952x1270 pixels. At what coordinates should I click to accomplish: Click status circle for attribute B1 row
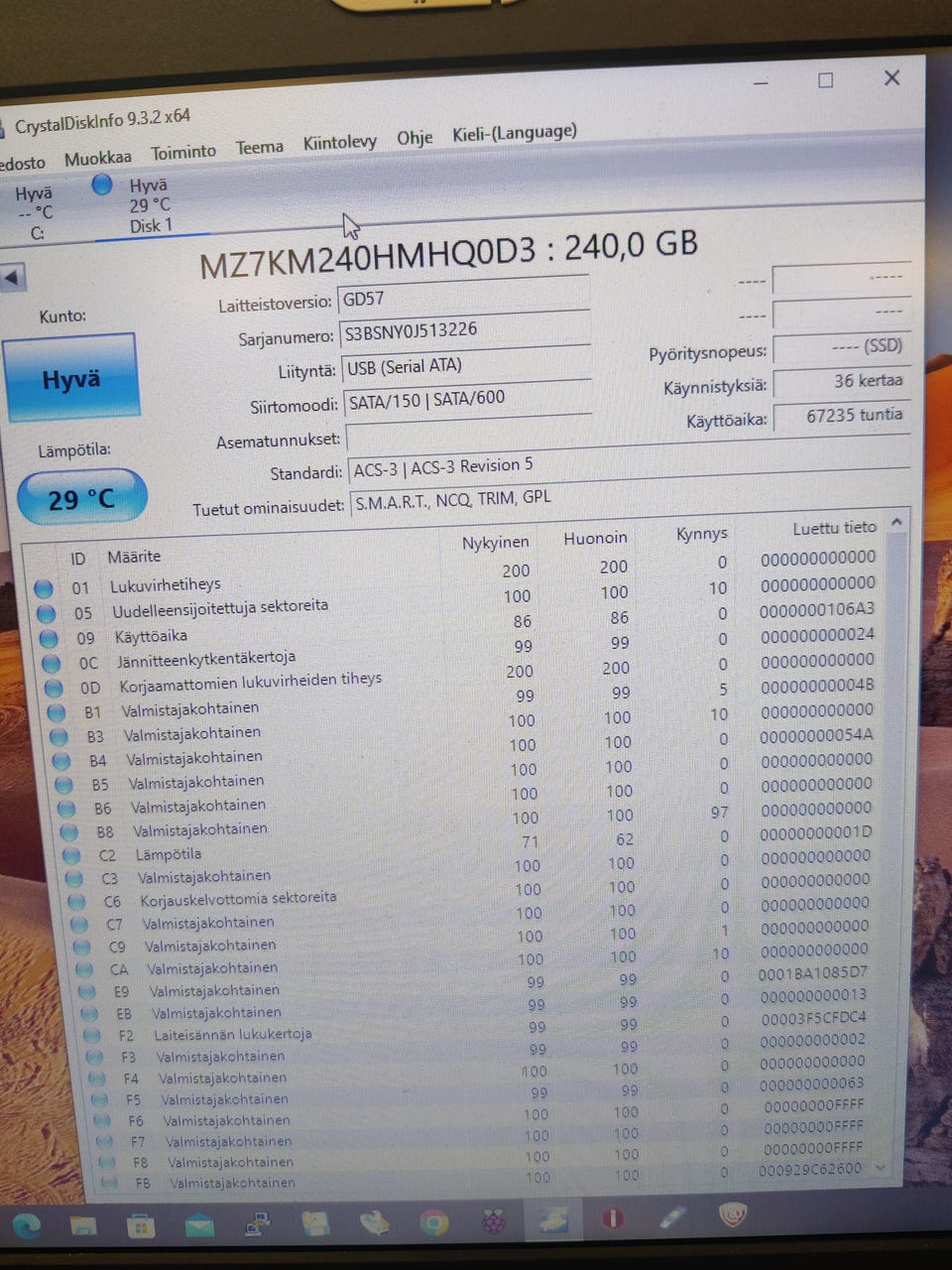coord(57,712)
